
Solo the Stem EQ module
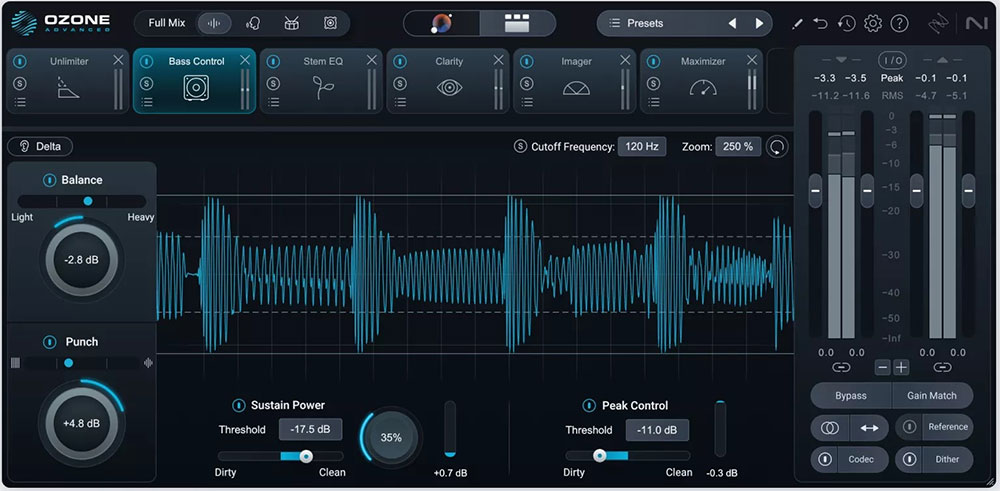pyautogui.click(x=274, y=84)
